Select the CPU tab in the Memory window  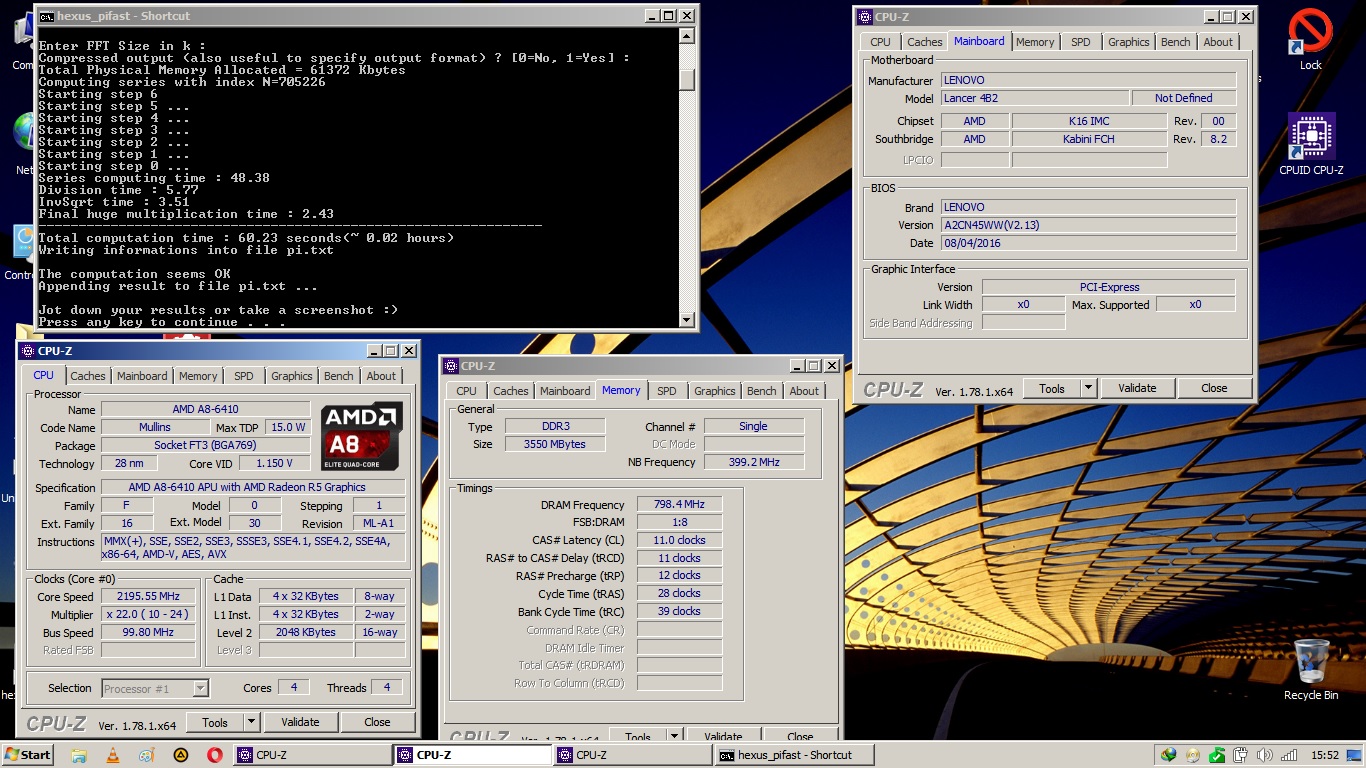click(x=466, y=391)
